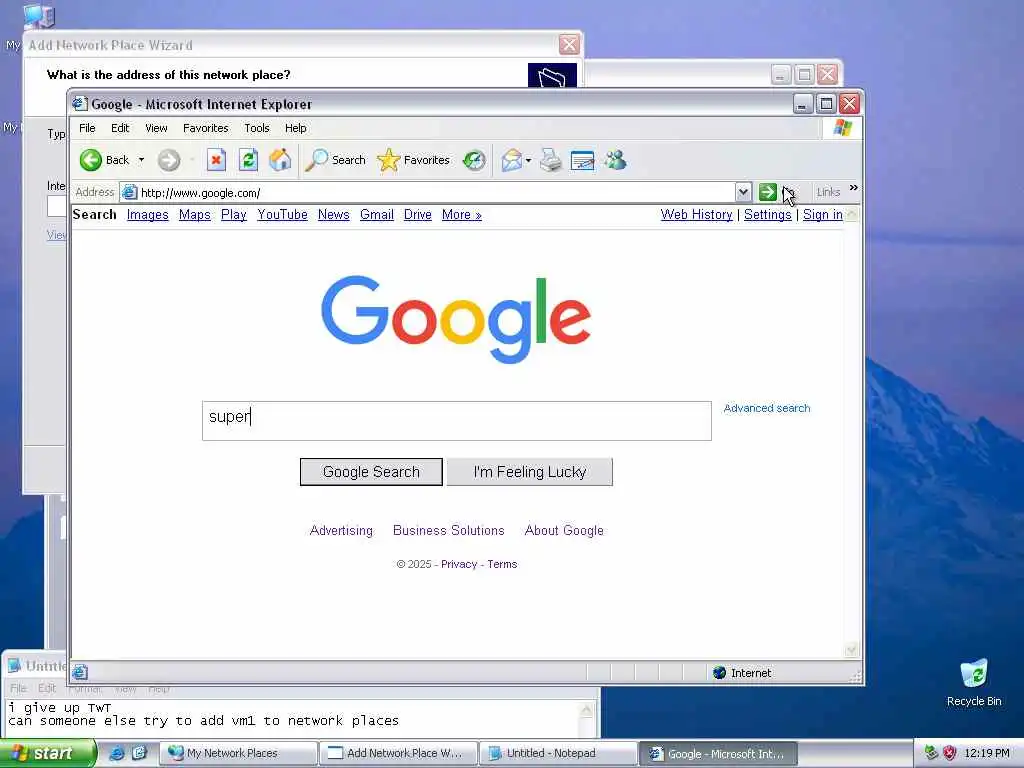Screen dimensions: 1024x768
Task: Open the Maps link
Action: tap(195, 215)
